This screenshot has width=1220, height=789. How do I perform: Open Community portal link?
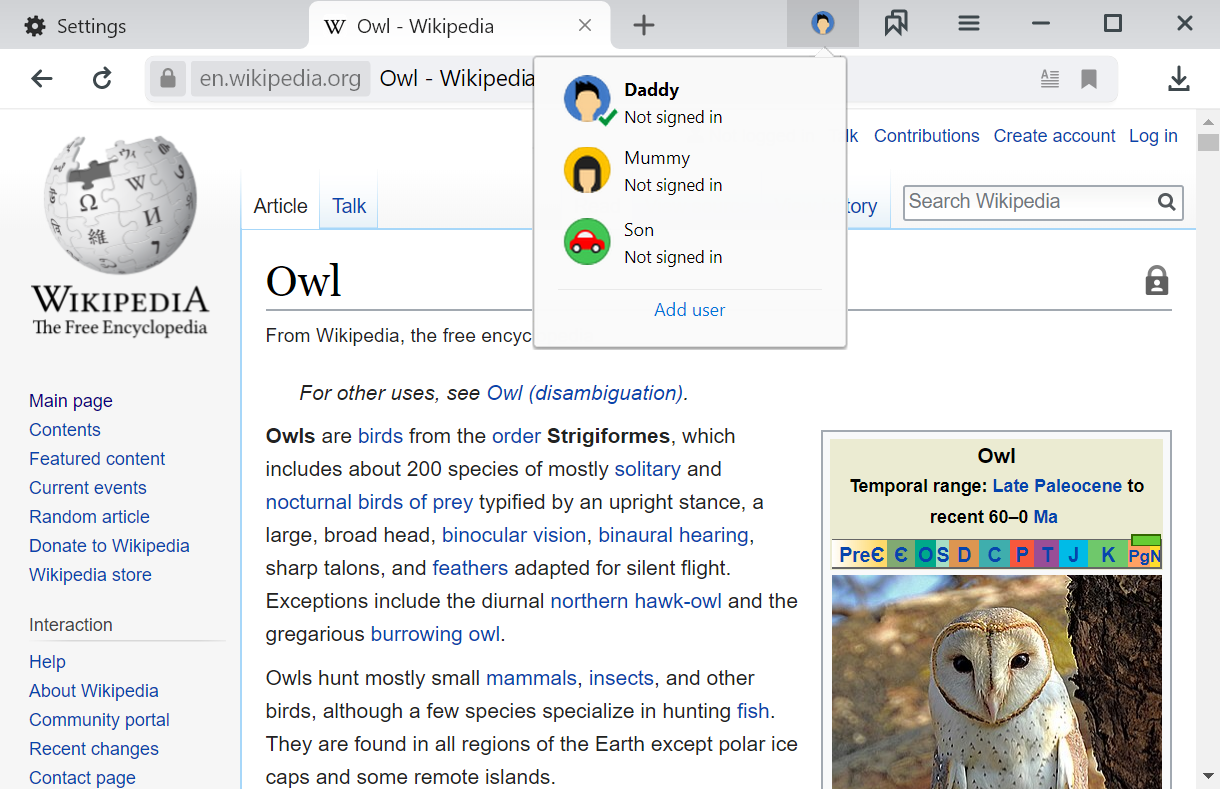click(x=99, y=720)
